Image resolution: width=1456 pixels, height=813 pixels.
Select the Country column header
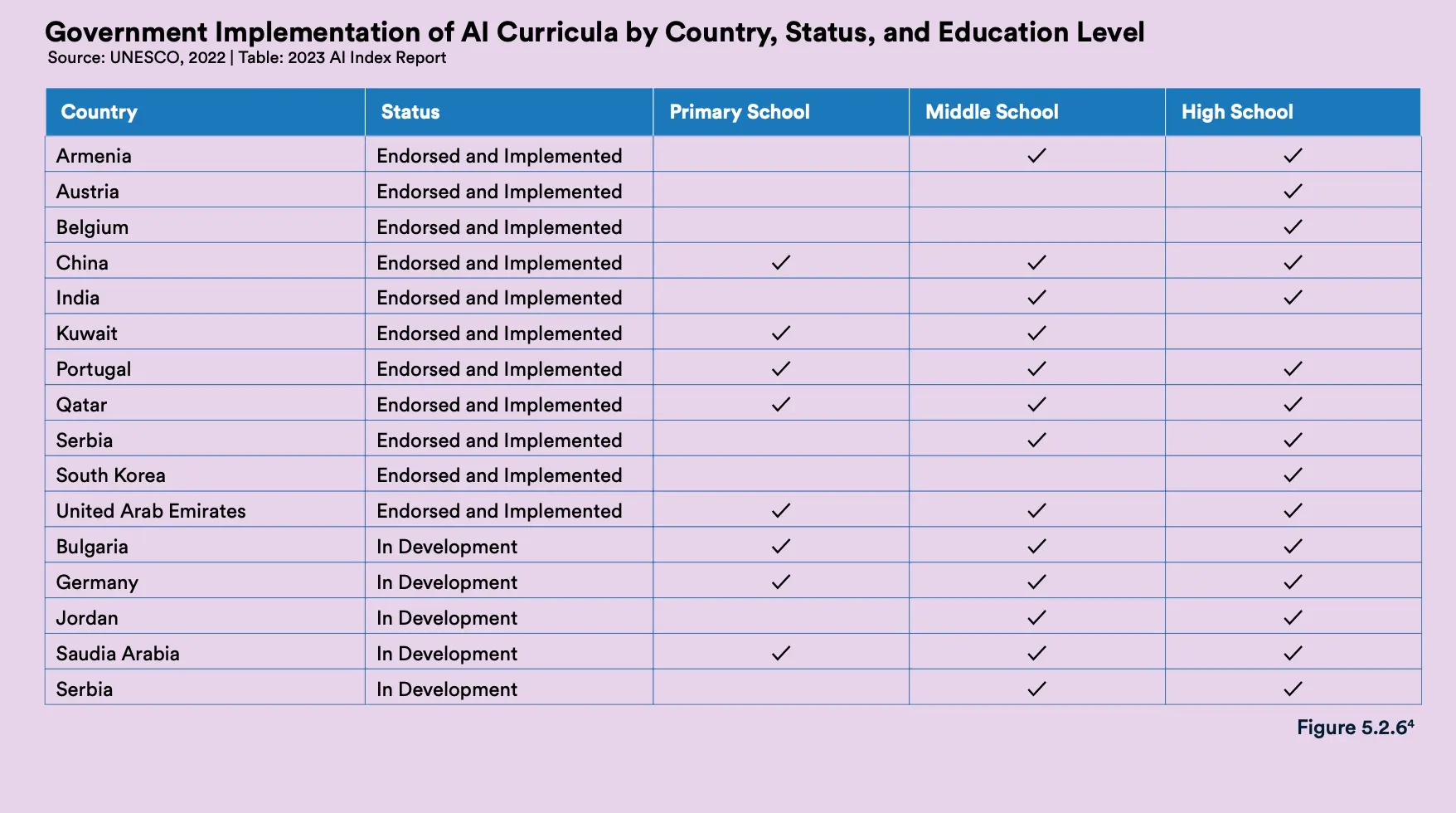[x=206, y=112]
